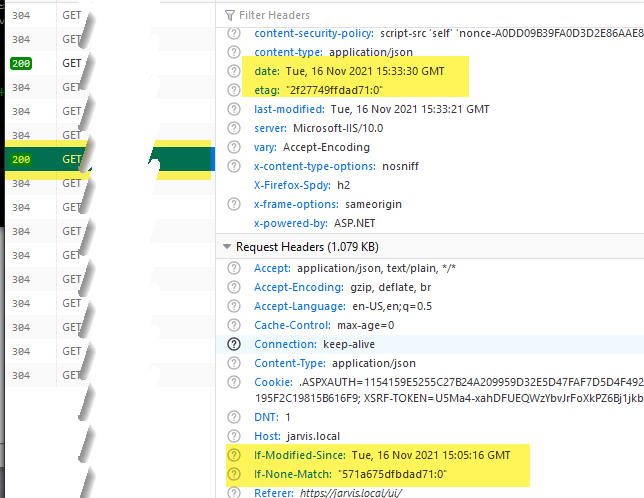Viewport: 644px width, 498px height.
Task: Click the funnel icon beside Filter Headers
Action: 230,16
